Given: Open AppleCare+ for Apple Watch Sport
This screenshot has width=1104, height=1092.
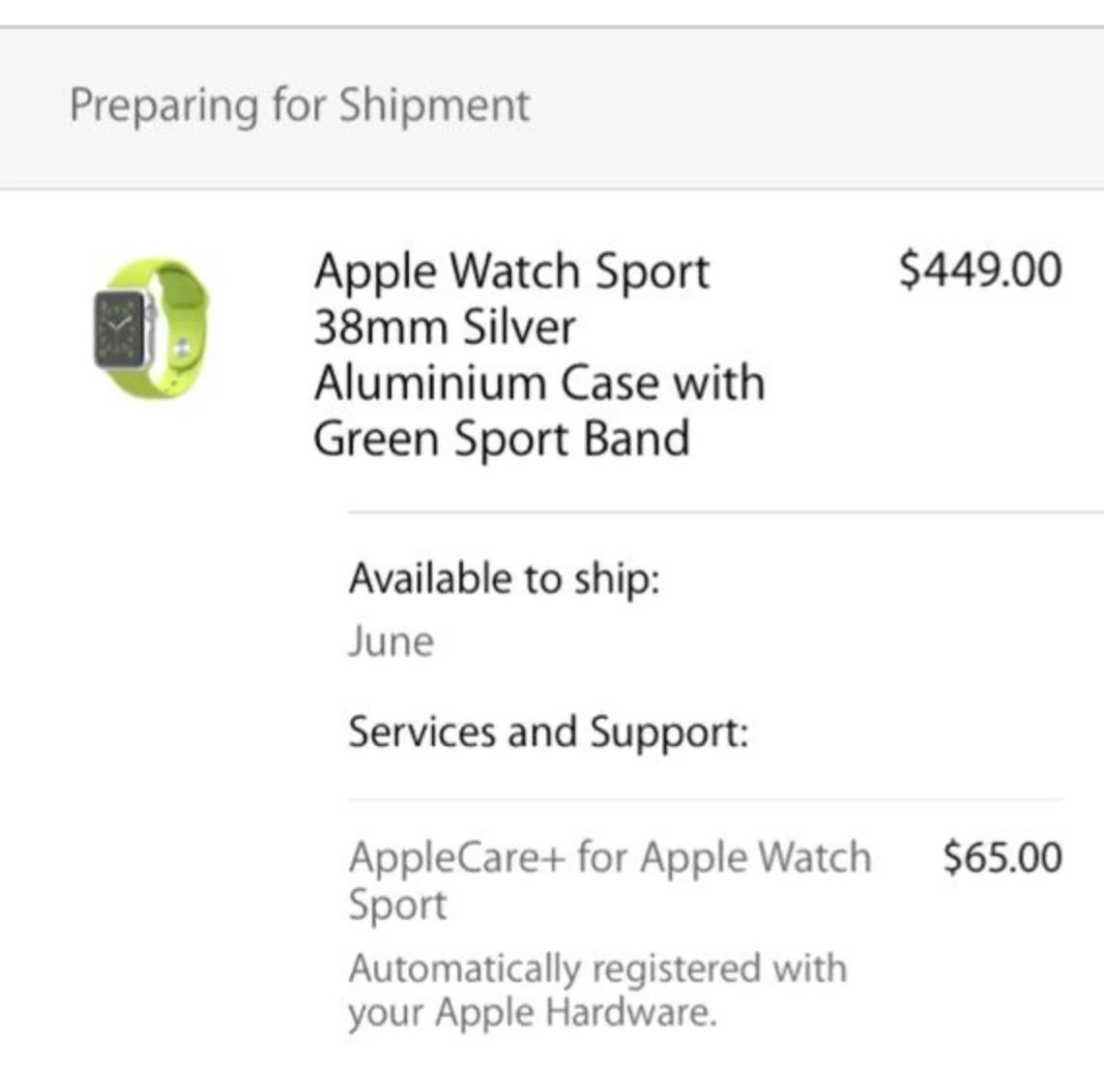Looking at the screenshot, I should pyautogui.click(x=609, y=858).
